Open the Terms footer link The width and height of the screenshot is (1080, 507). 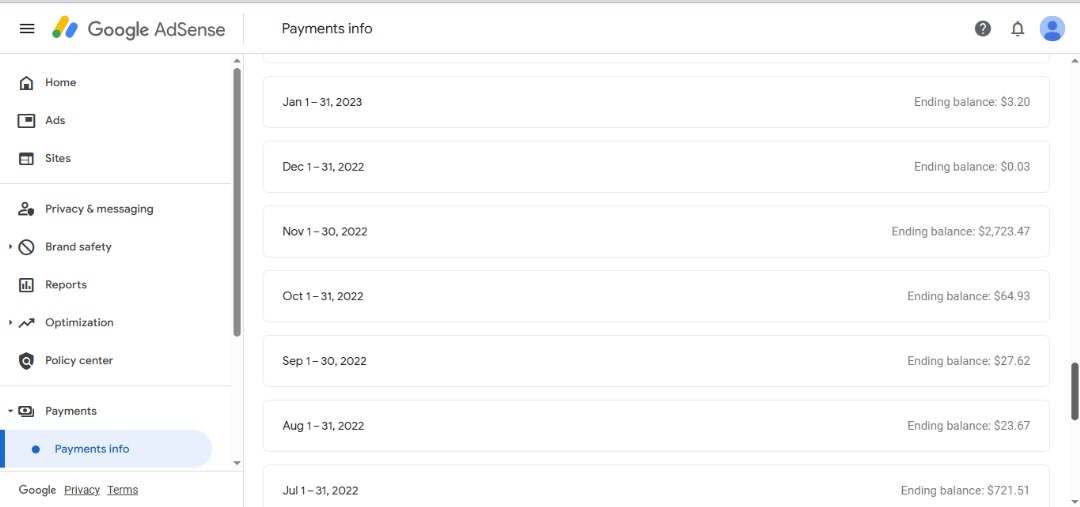[x=123, y=490]
